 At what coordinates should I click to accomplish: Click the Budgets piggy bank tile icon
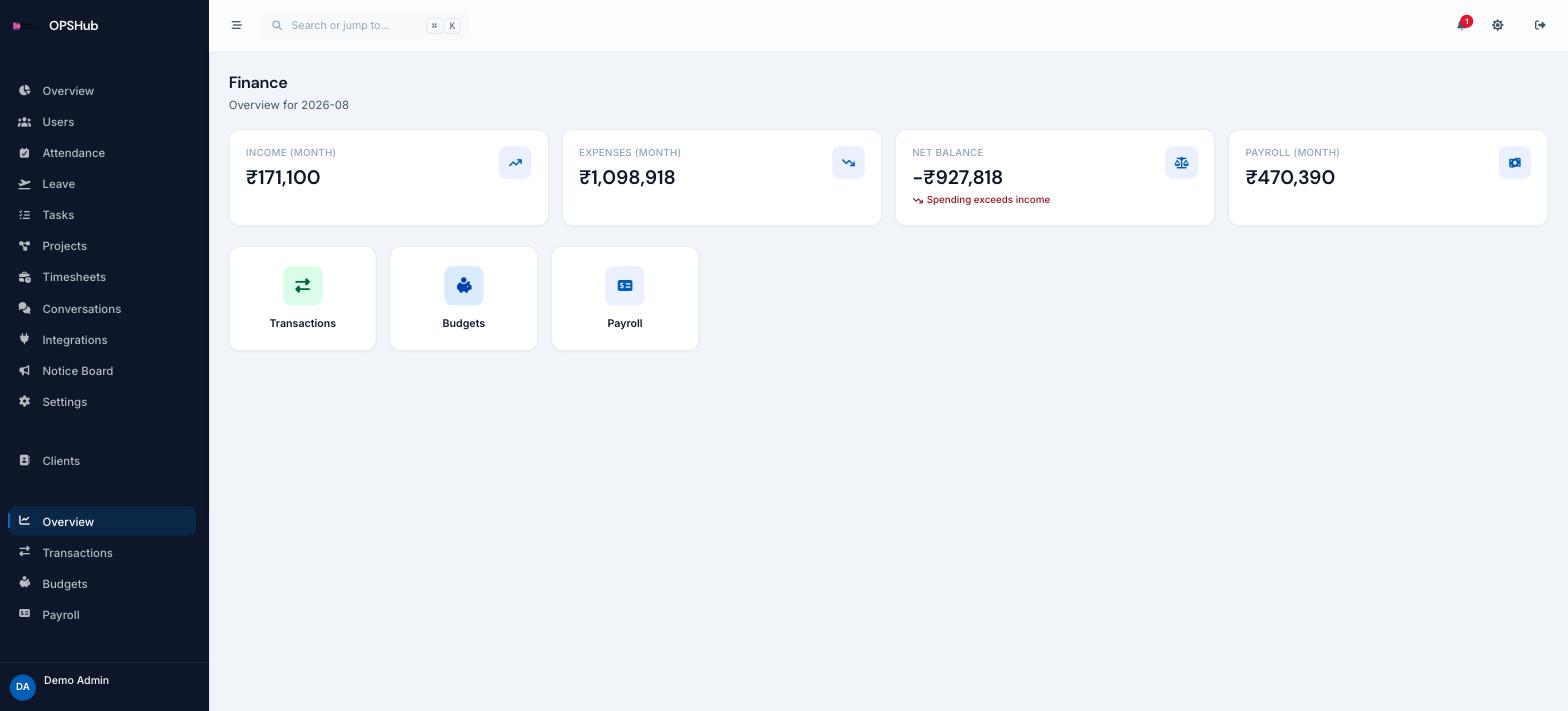(463, 286)
